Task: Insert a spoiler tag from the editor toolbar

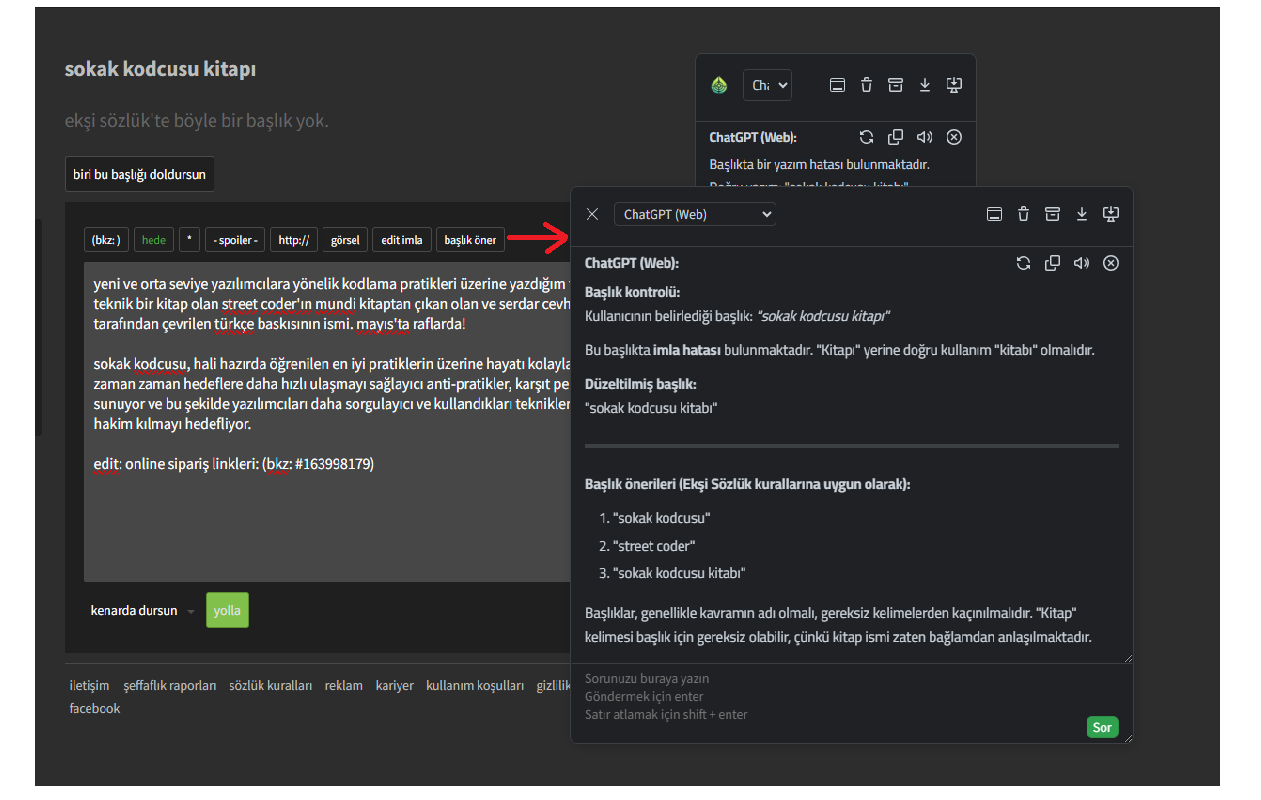Action: [235, 240]
